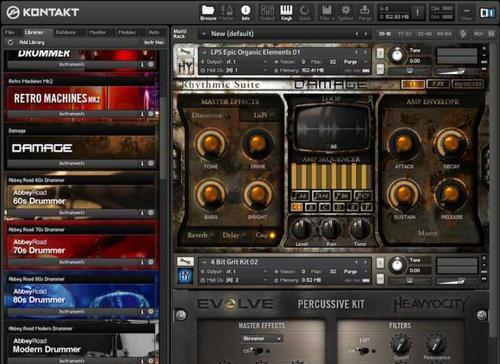Open info icon for Abbey Road 60s Drummer

142,212
